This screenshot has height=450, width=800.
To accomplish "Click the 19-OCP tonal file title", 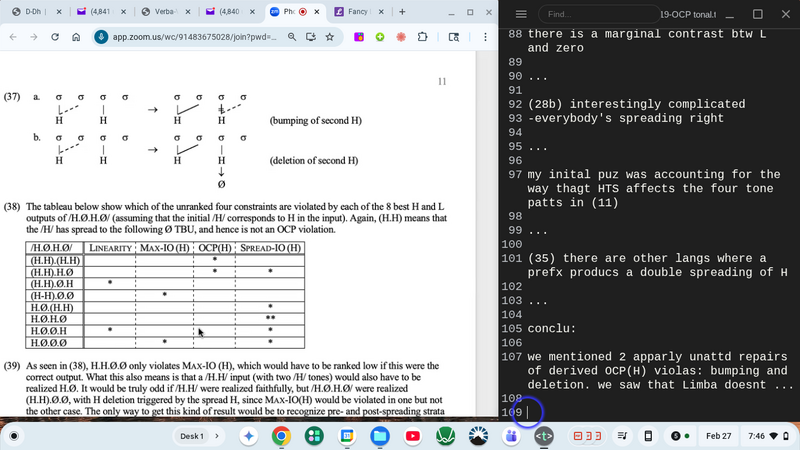I will pos(688,14).
